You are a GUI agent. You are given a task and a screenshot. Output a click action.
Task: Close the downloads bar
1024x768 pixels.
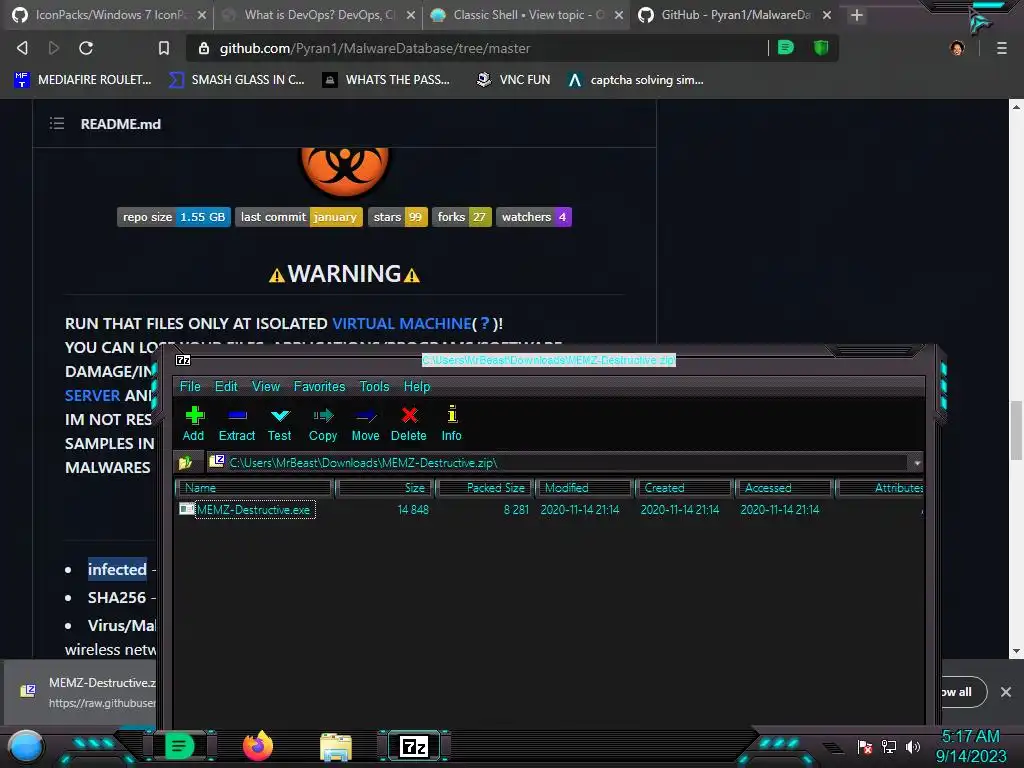click(1006, 692)
